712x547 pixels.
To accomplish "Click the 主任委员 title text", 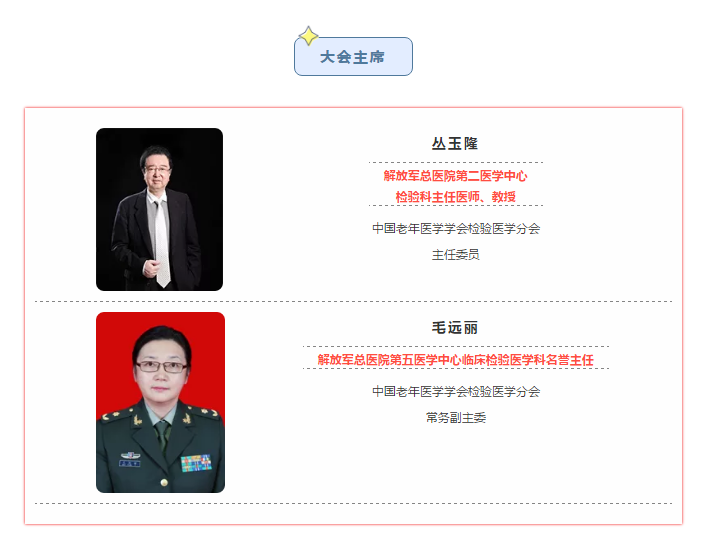I will pyautogui.click(x=455, y=254).
